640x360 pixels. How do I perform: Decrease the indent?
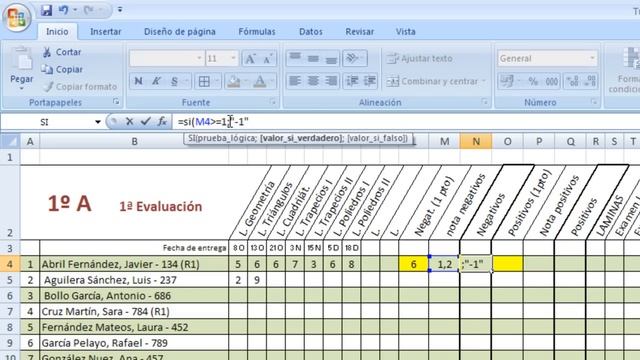tap(352, 81)
